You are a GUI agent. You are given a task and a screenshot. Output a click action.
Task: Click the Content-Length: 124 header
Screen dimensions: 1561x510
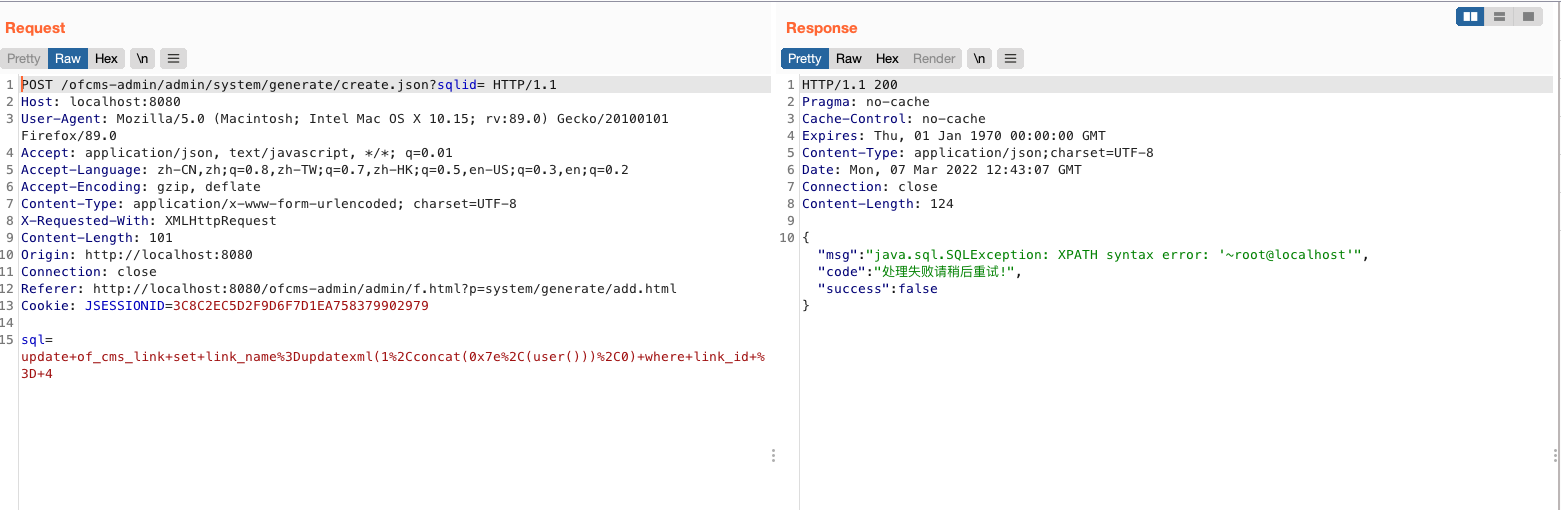(x=878, y=204)
